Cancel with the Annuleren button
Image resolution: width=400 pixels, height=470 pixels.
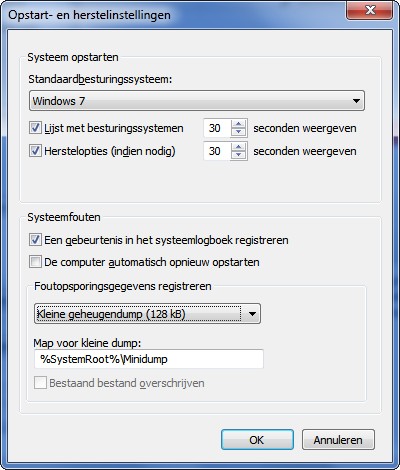pos(338,440)
